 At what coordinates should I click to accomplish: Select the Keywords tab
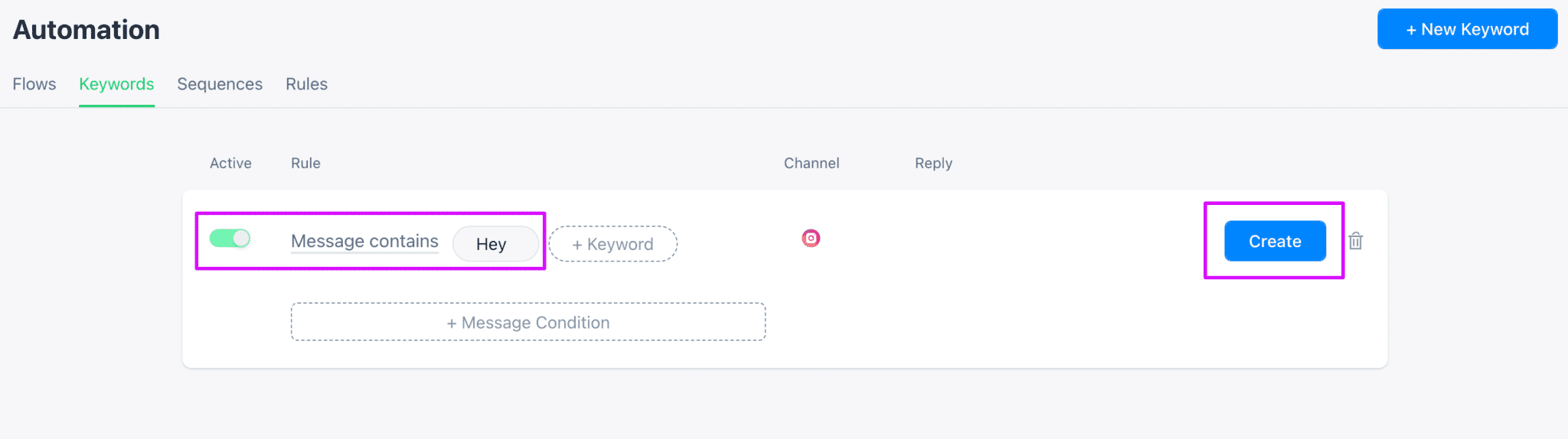pyautogui.click(x=116, y=84)
